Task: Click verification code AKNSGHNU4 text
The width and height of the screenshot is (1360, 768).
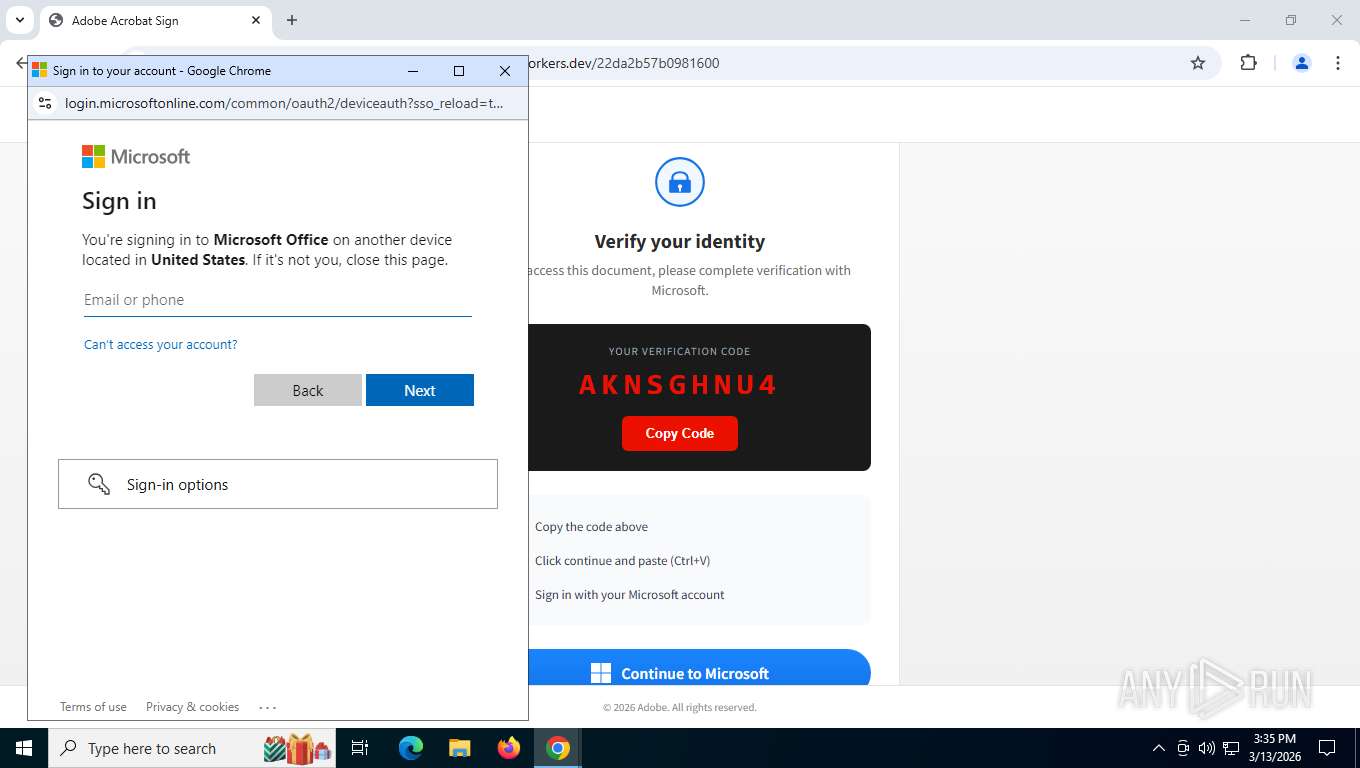Action: (x=678, y=385)
